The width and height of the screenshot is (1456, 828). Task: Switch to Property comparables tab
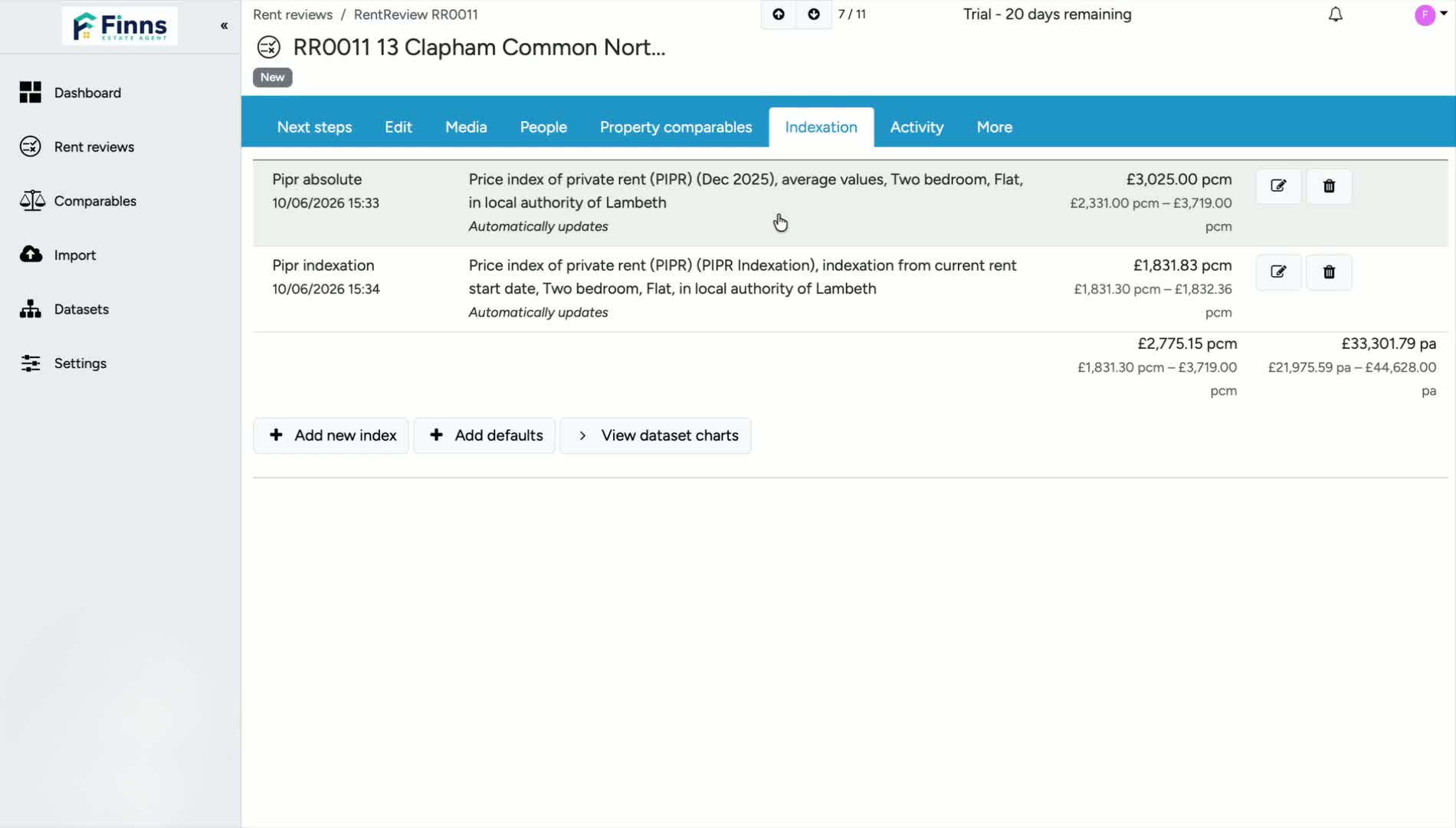click(676, 127)
